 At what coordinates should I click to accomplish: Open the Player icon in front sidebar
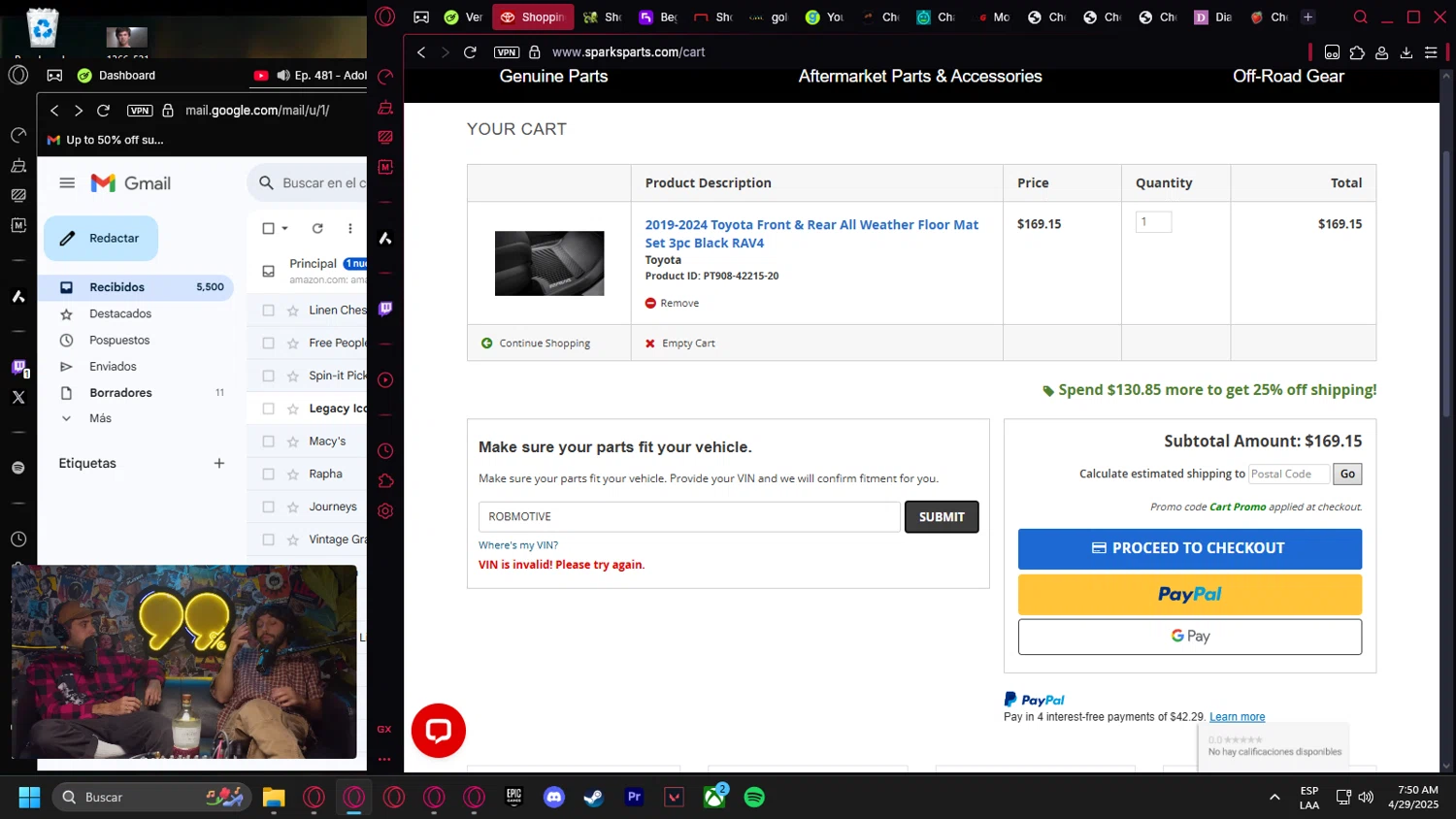click(x=385, y=380)
